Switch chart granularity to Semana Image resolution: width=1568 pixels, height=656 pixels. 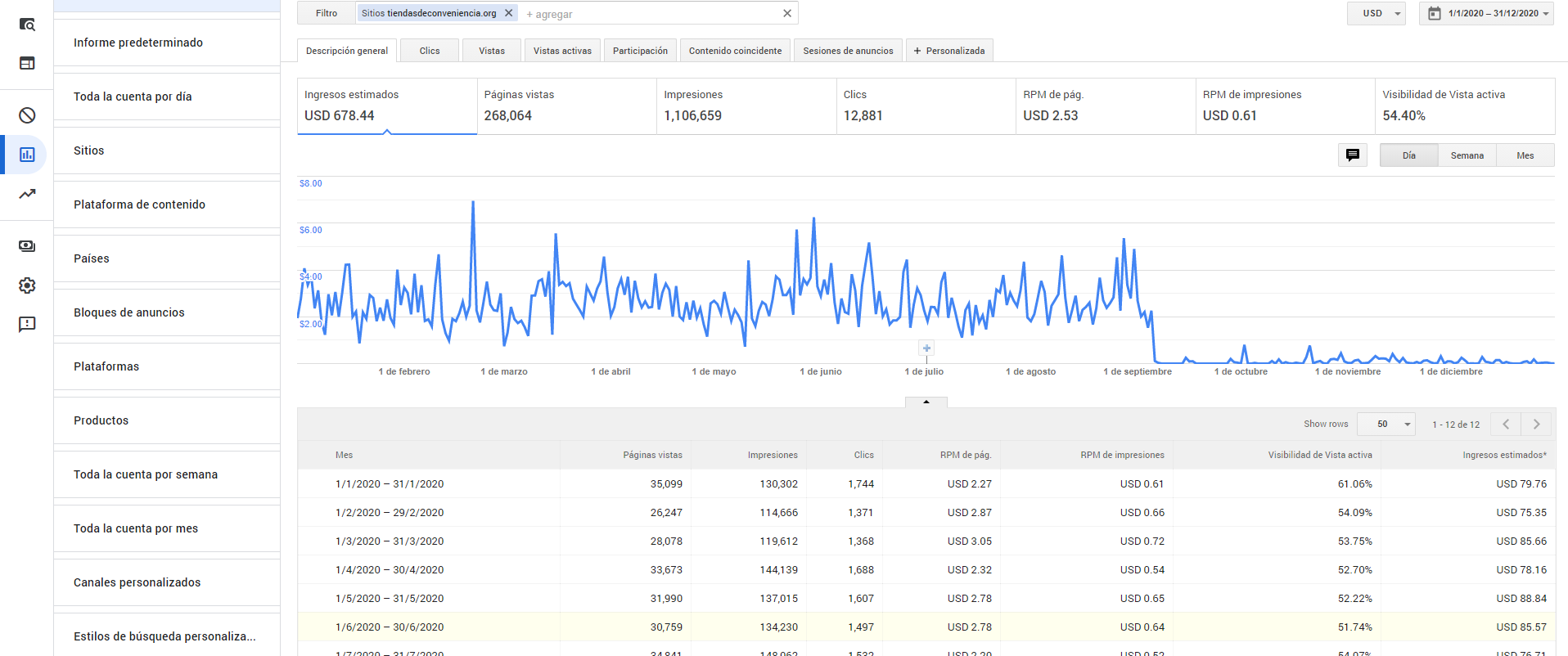tap(1467, 155)
